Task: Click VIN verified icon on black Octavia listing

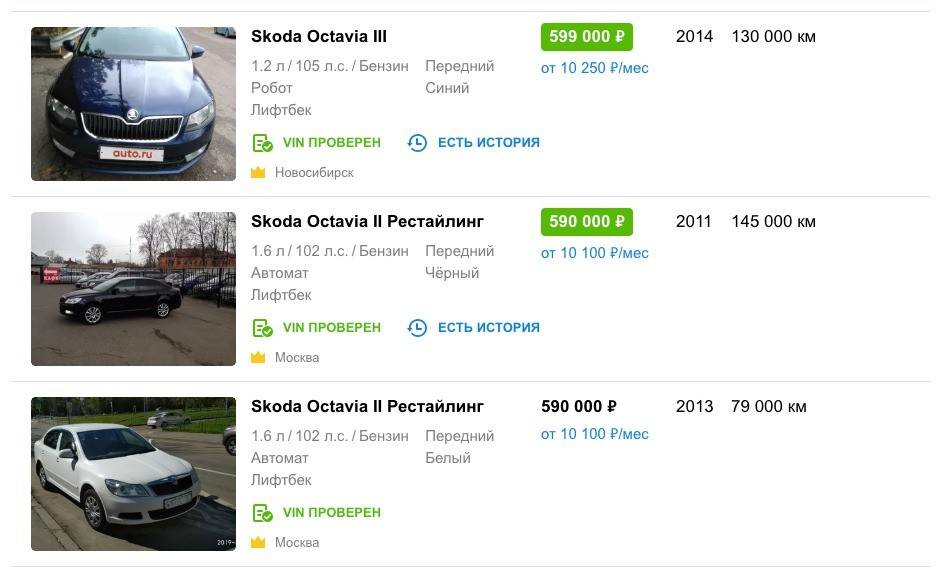Action: pyautogui.click(x=262, y=328)
